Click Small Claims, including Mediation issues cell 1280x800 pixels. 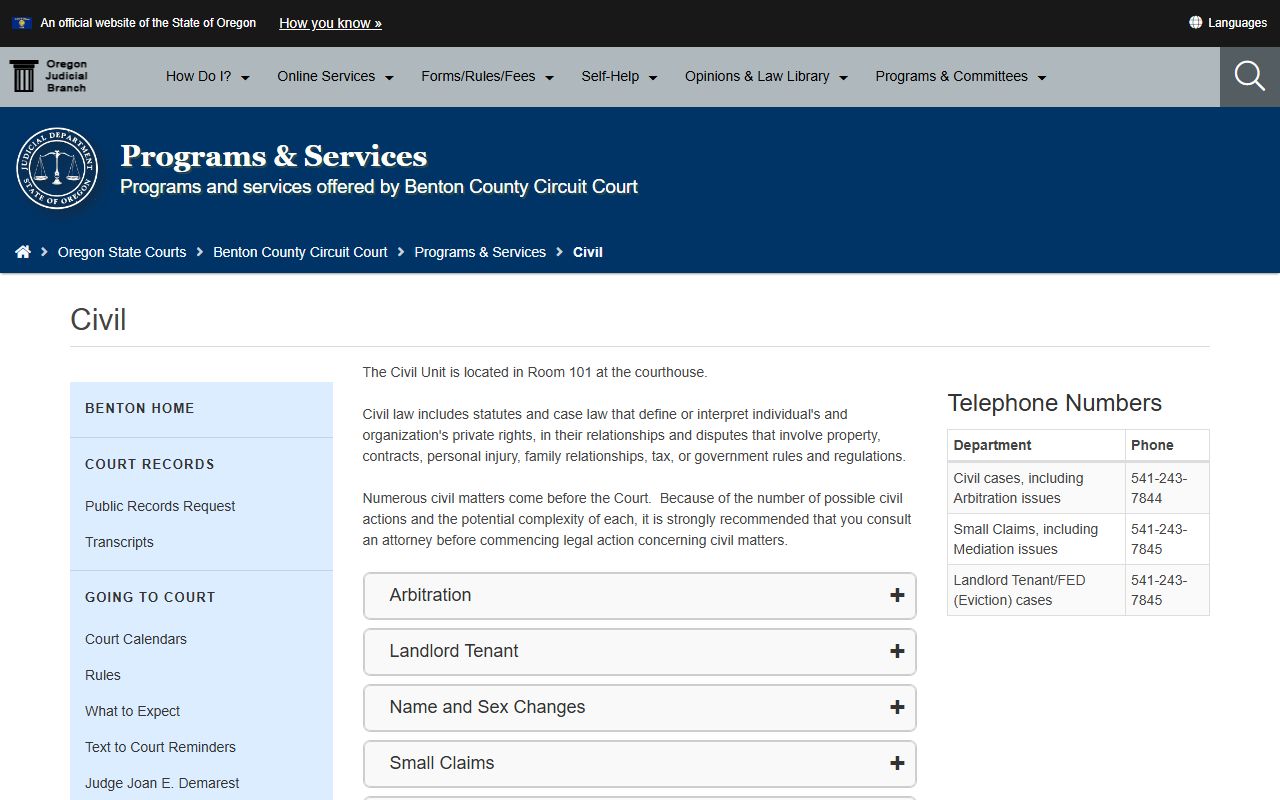point(1036,539)
